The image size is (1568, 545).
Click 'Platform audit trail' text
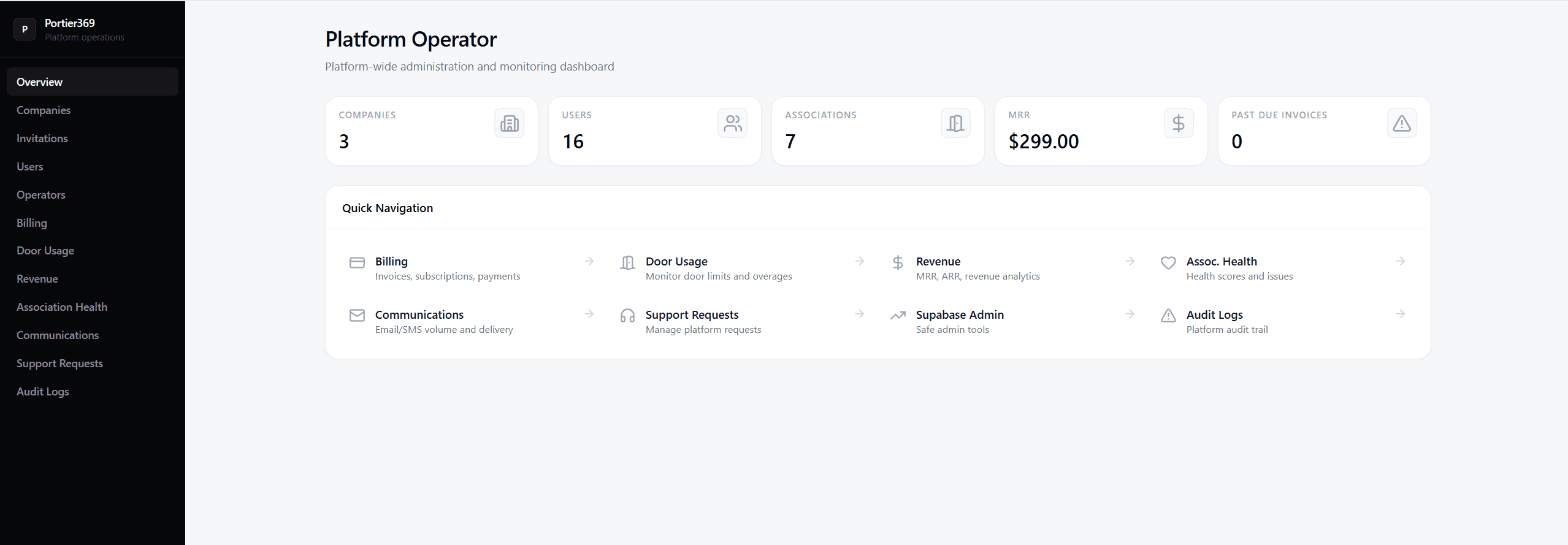point(1227,330)
